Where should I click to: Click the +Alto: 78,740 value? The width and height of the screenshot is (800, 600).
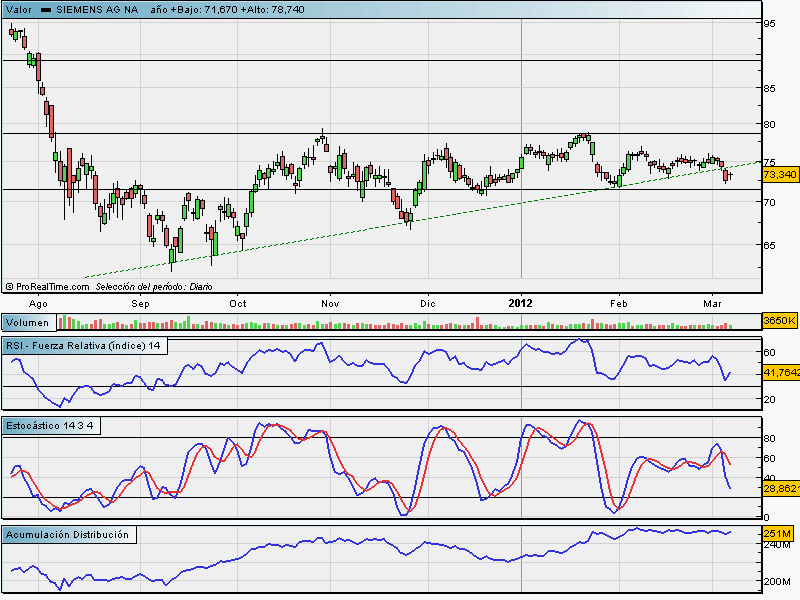(272, 10)
